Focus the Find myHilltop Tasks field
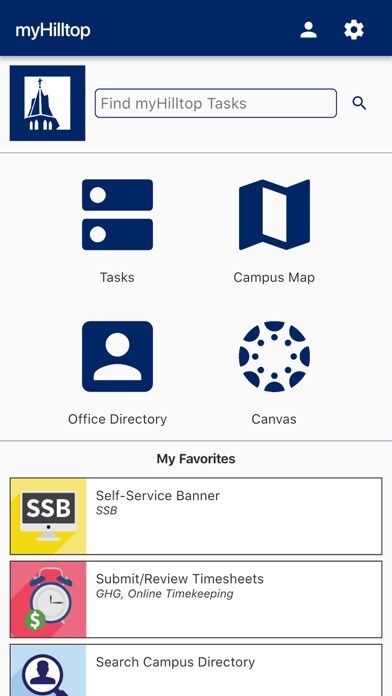Image resolution: width=392 pixels, height=696 pixels. tap(216, 103)
